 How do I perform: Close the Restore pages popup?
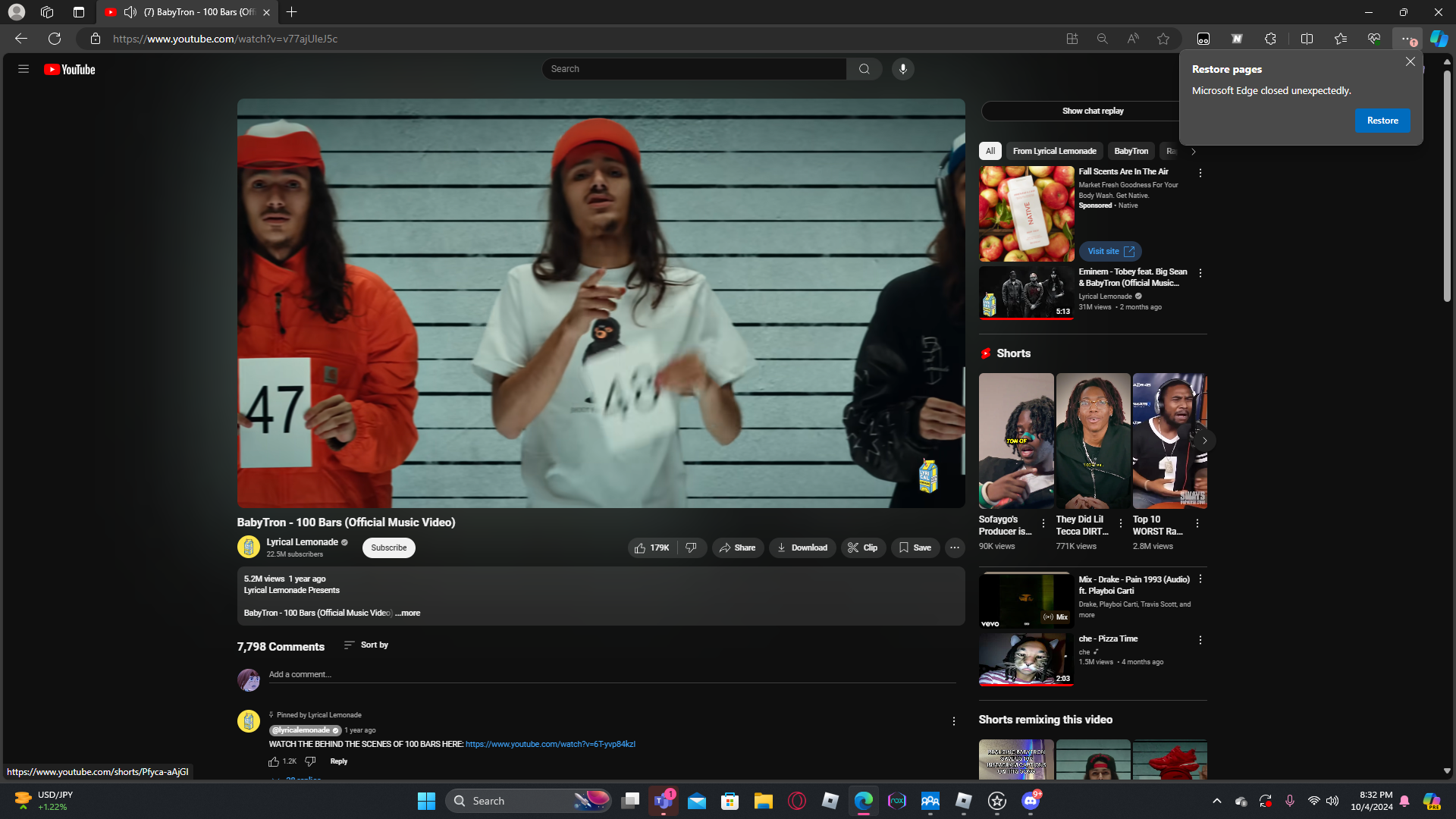tap(1410, 61)
